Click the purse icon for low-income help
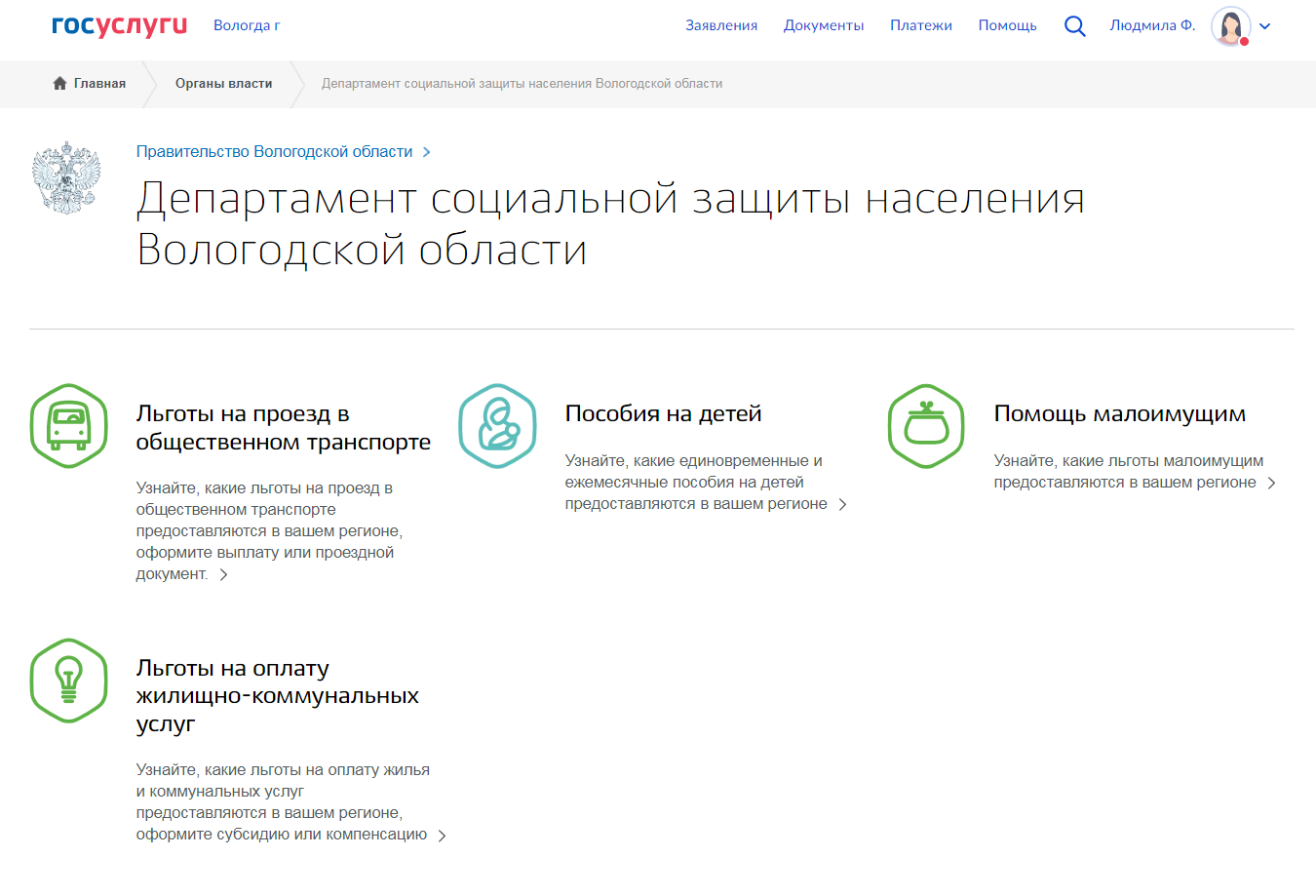Screen dimensions: 1316x896 pos(926,426)
